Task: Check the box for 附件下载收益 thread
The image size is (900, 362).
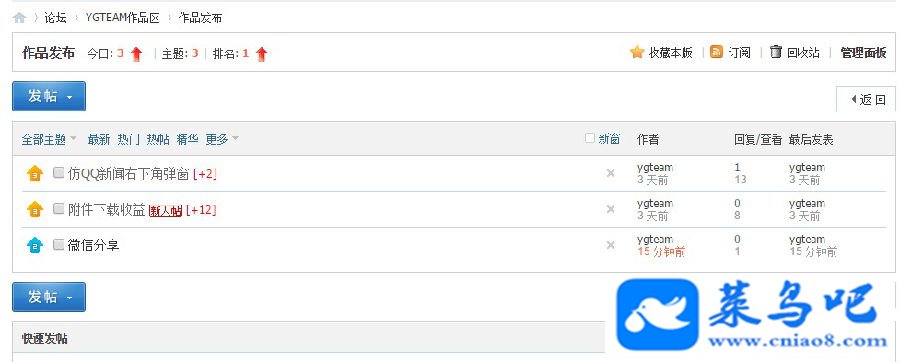Action: point(58,209)
